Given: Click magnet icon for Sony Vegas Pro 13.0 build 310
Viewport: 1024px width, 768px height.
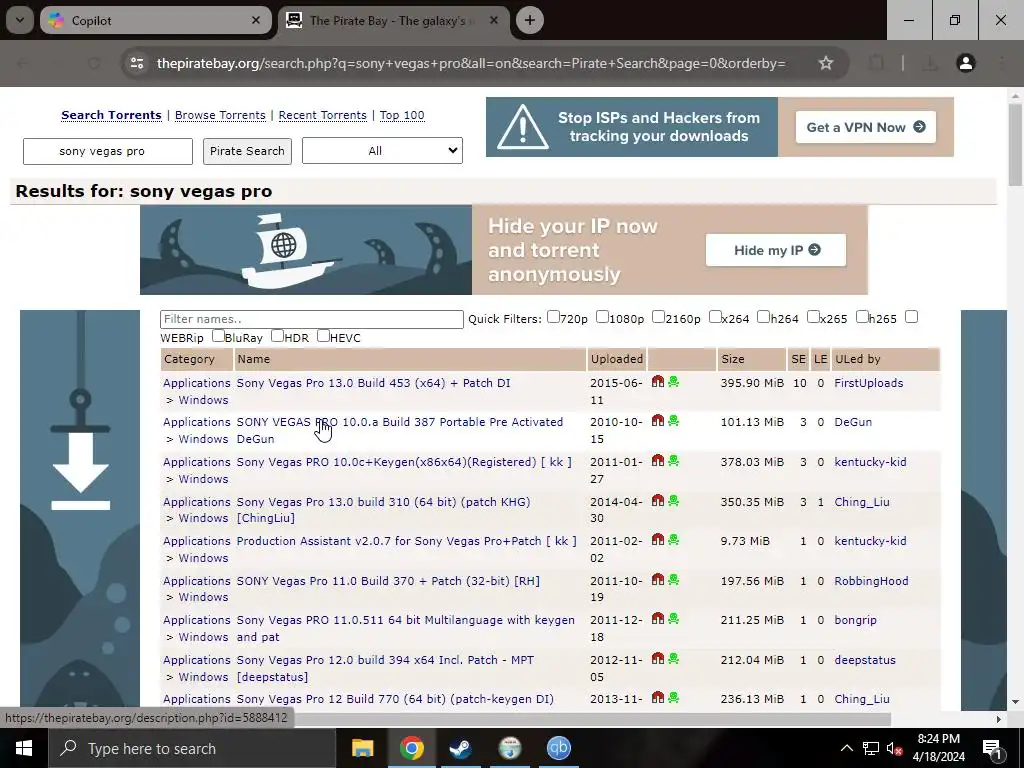Looking at the screenshot, I should (x=658, y=500).
